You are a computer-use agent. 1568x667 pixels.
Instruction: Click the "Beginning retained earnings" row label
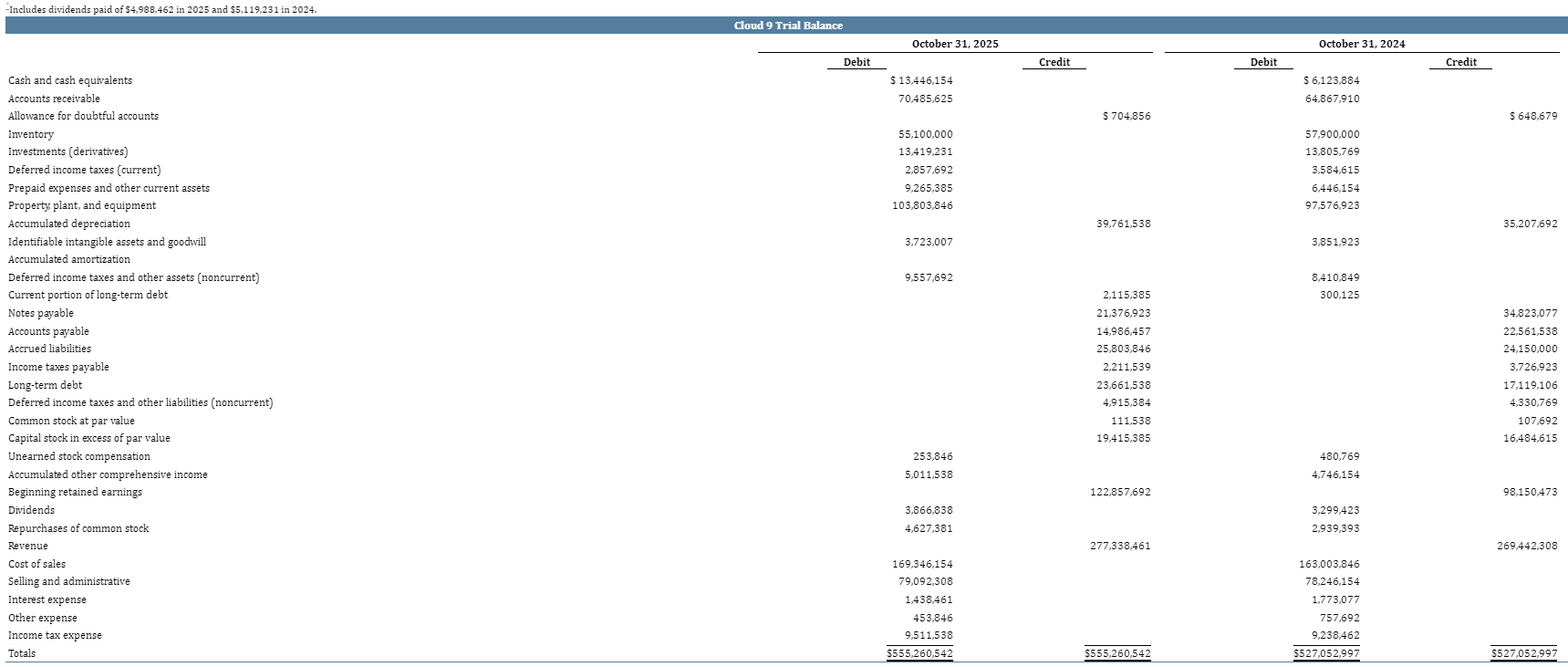tap(75, 492)
